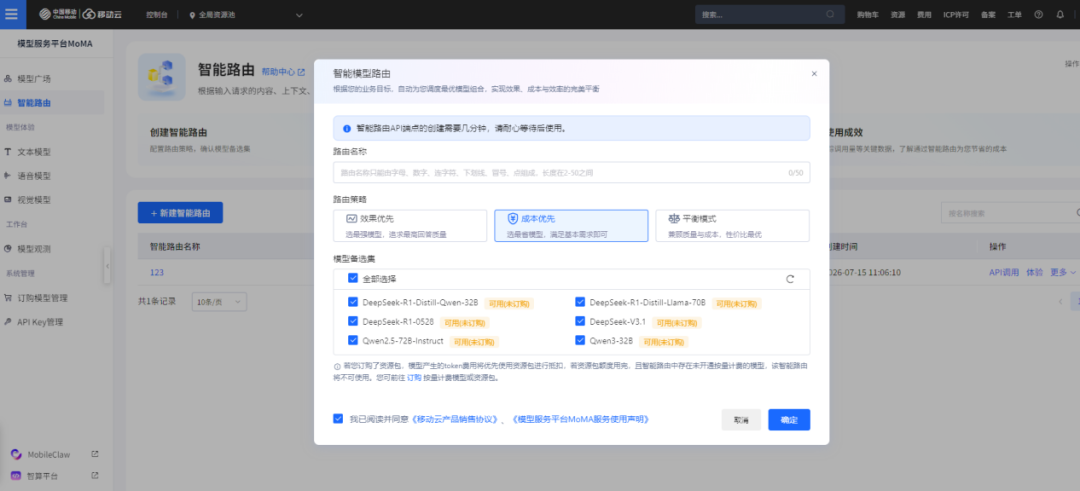Select 平衡模式 routing strategy
1080x491 pixels.
(732, 226)
